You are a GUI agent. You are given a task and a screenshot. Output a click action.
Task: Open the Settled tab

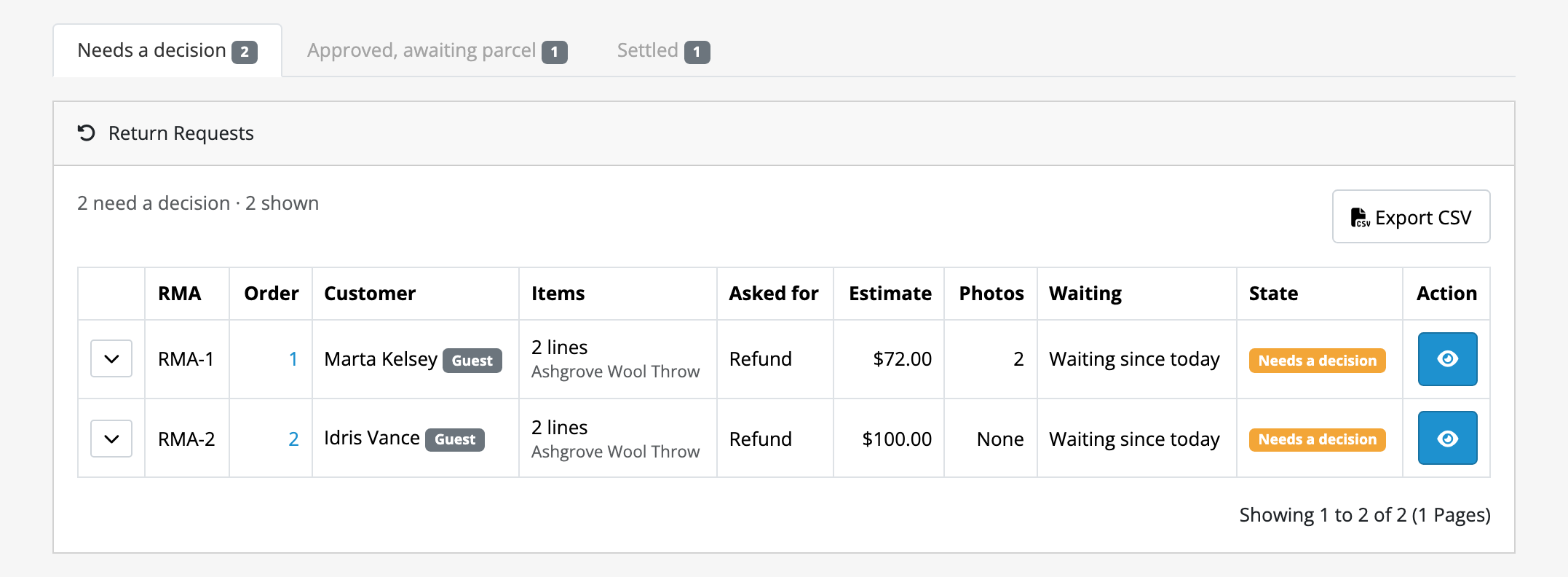click(x=663, y=51)
